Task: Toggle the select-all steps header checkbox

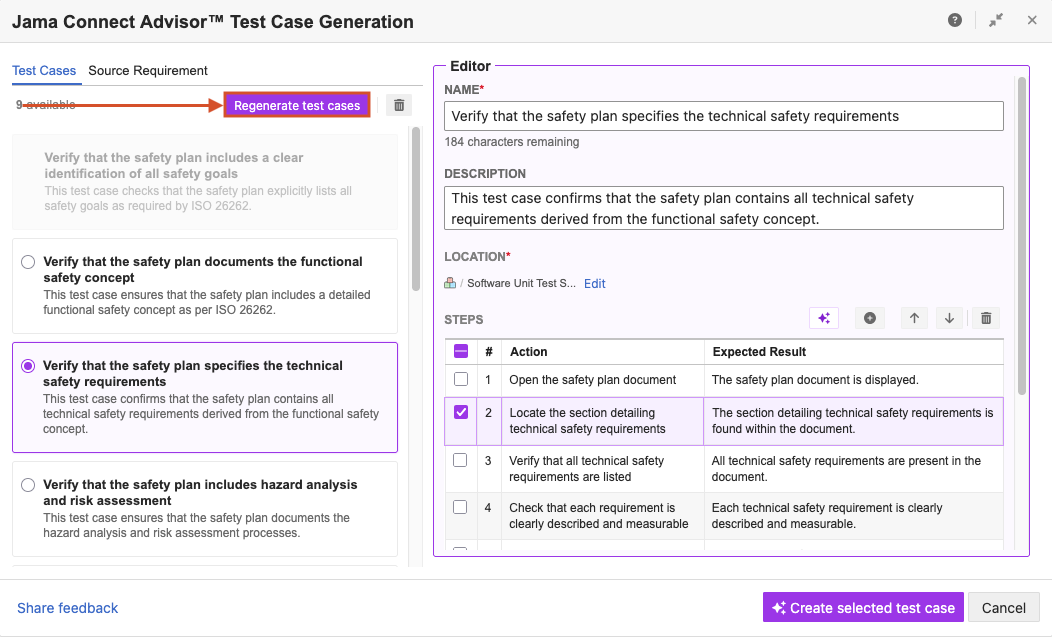Action: (461, 351)
